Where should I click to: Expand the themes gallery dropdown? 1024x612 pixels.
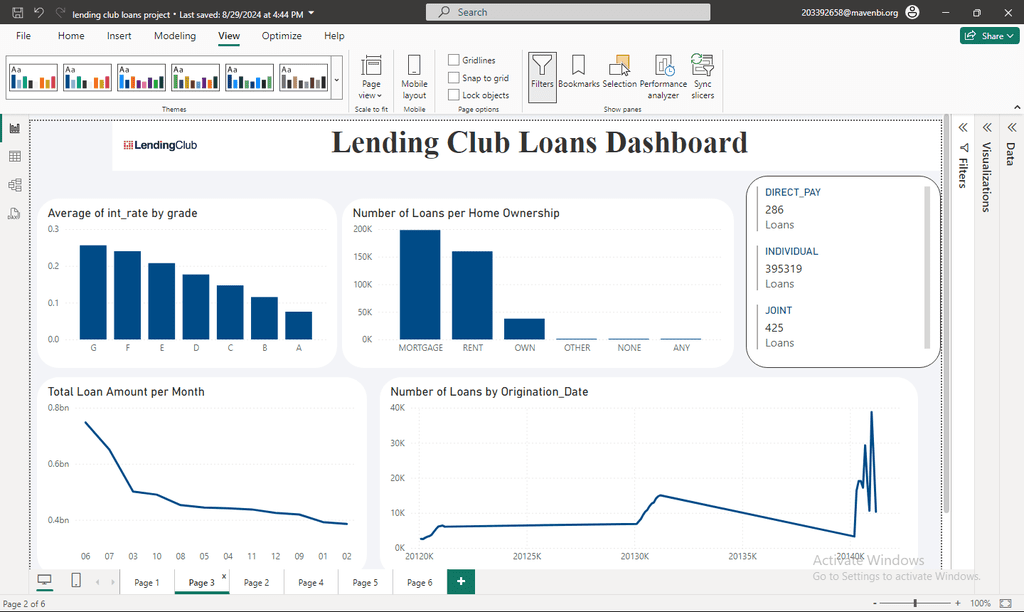coord(337,79)
